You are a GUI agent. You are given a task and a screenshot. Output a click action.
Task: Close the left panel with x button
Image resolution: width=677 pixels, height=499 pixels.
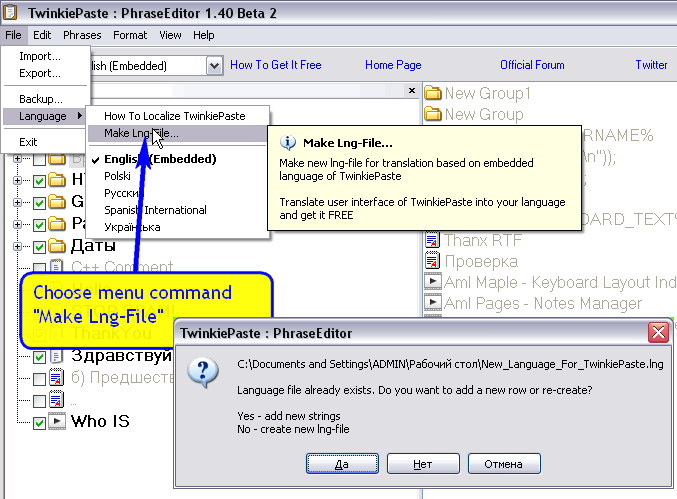[x=412, y=90]
